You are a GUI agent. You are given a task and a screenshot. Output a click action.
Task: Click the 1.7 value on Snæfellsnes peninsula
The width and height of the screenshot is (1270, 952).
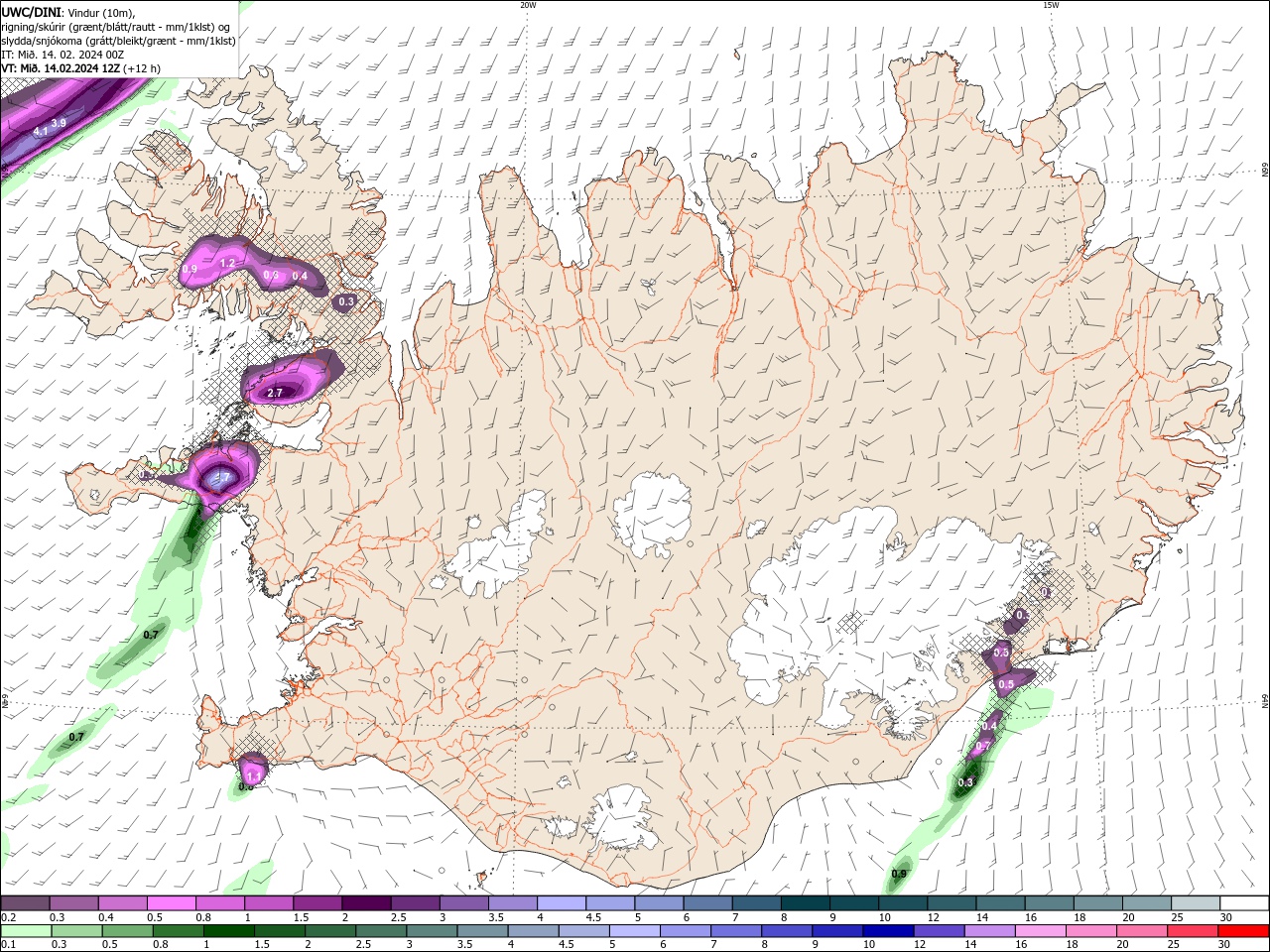(222, 478)
